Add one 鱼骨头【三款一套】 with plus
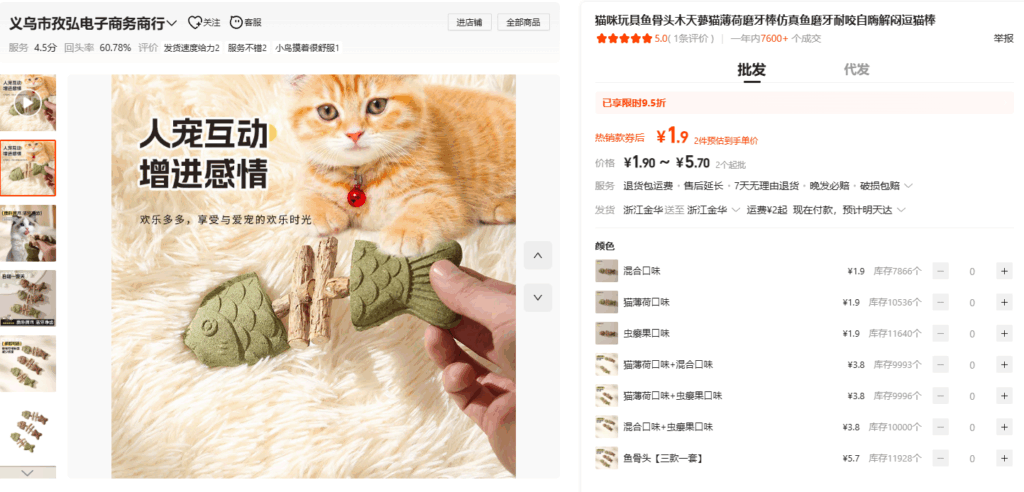The height and width of the screenshot is (492, 1024). click(x=1004, y=458)
